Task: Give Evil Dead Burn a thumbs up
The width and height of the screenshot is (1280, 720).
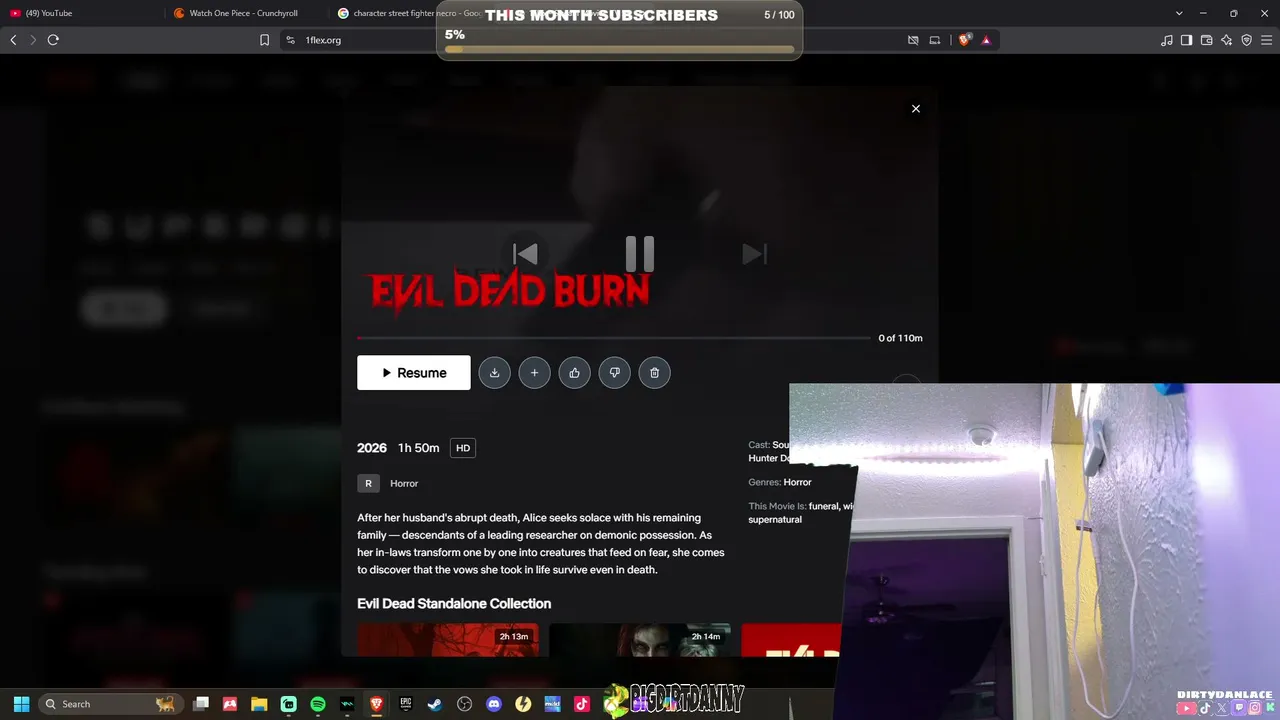Action: [574, 373]
